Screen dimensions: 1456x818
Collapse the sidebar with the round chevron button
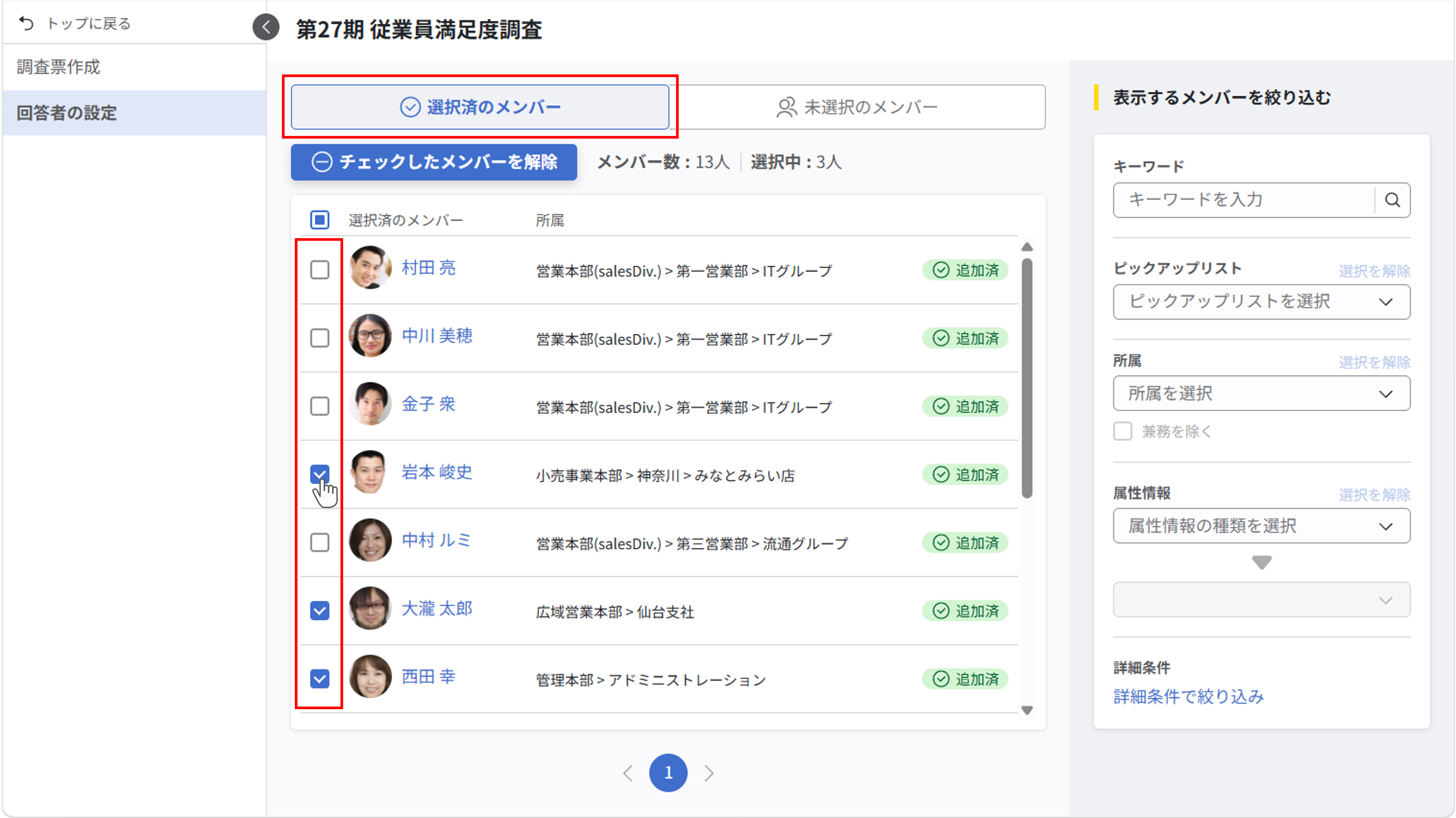(266, 26)
